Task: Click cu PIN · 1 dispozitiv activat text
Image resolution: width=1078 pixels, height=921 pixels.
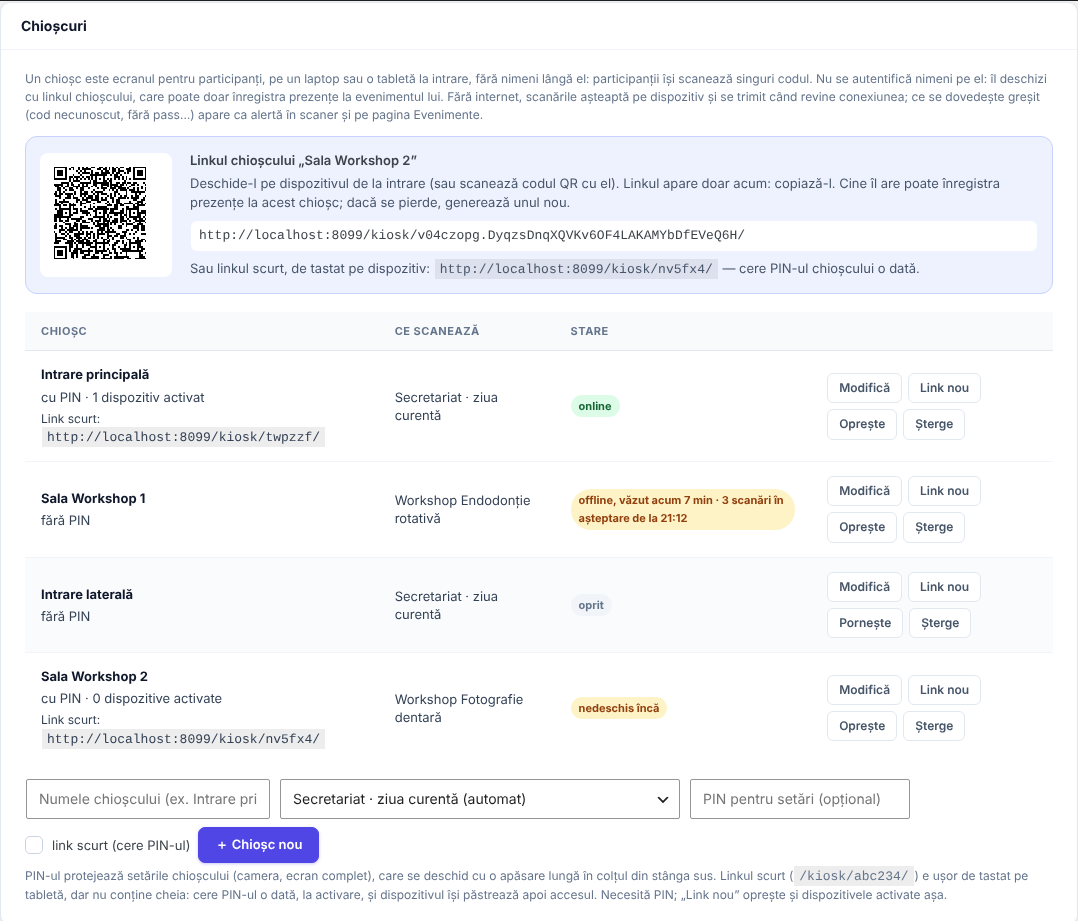Action: pos(122,397)
